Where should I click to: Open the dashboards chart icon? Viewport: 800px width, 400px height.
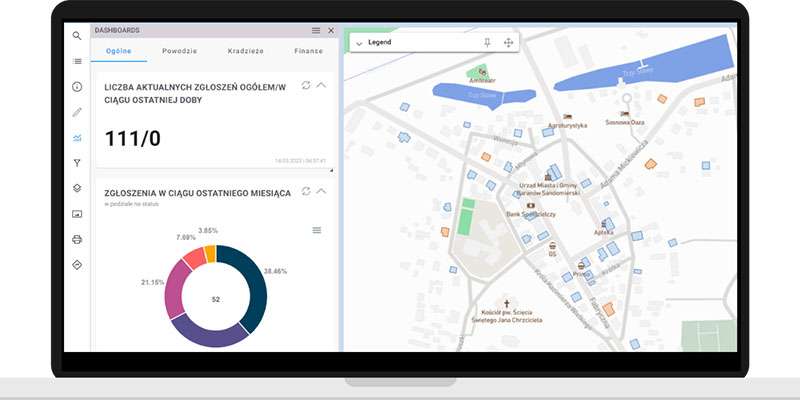pos(77,138)
